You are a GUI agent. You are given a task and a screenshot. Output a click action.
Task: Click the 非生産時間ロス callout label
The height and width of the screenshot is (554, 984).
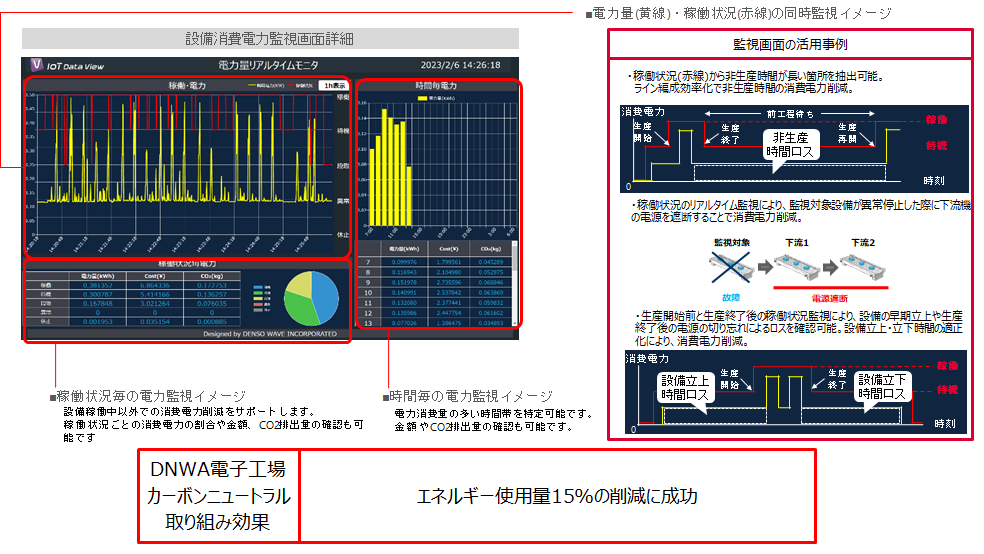tap(790, 145)
